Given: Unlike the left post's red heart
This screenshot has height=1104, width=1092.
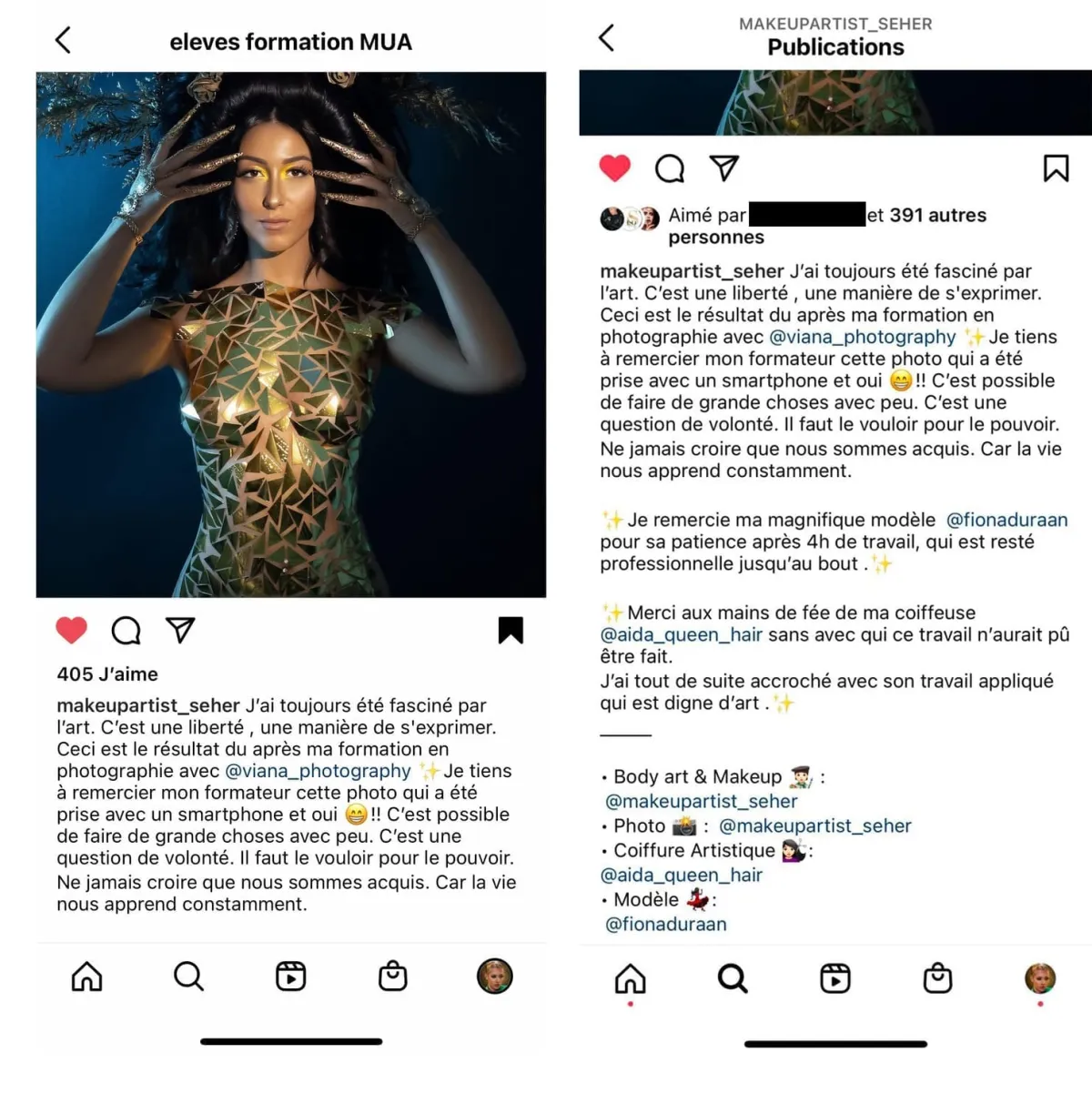Looking at the screenshot, I should coord(72,630).
